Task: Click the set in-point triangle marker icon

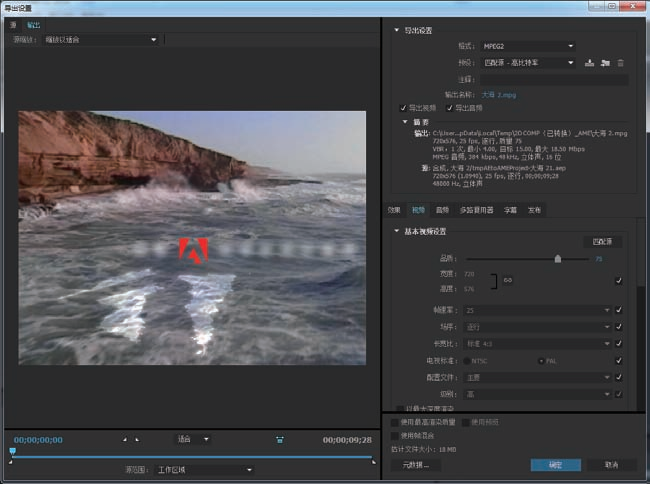Action: pyautogui.click(x=125, y=439)
